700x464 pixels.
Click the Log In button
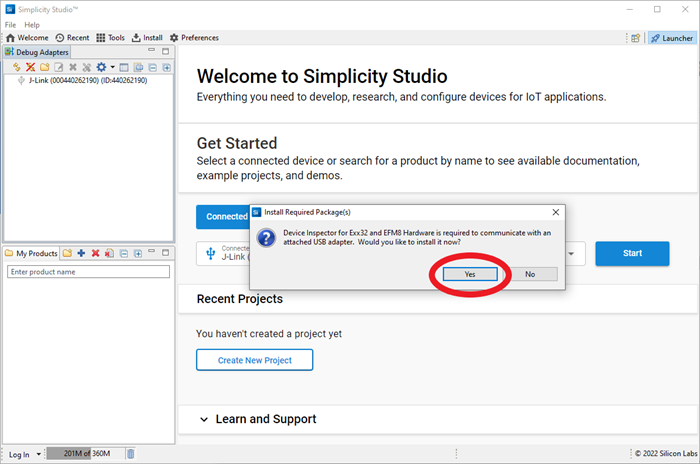(19, 454)
